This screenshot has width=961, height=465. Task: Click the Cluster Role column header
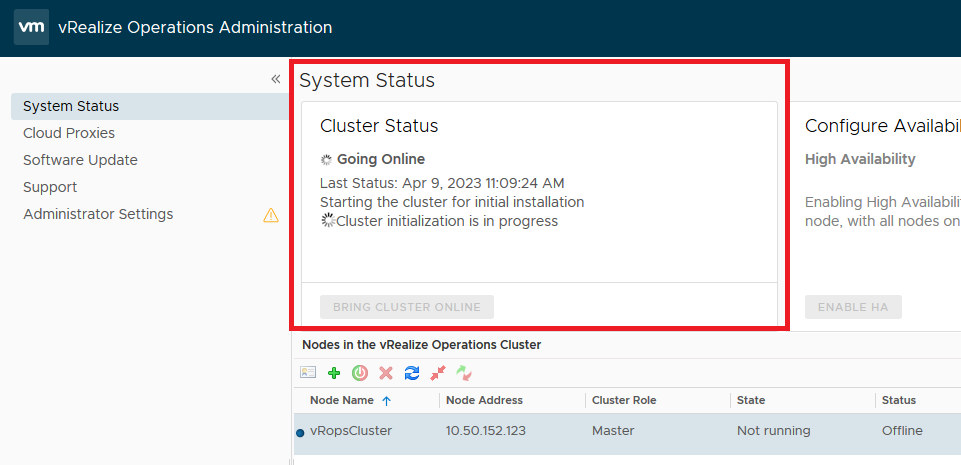tap(624, 400)
